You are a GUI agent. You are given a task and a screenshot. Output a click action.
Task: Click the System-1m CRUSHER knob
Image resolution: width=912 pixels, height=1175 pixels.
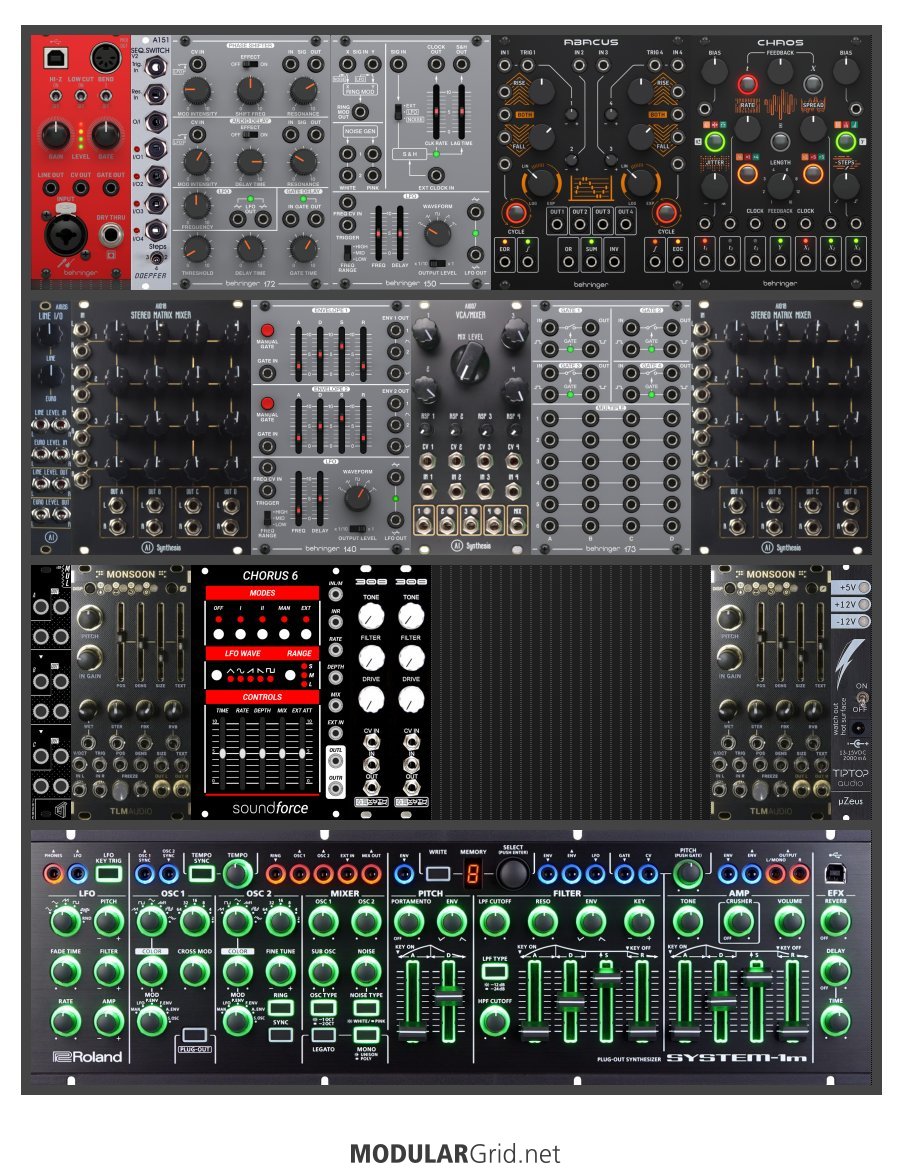[x=738, y=922]
